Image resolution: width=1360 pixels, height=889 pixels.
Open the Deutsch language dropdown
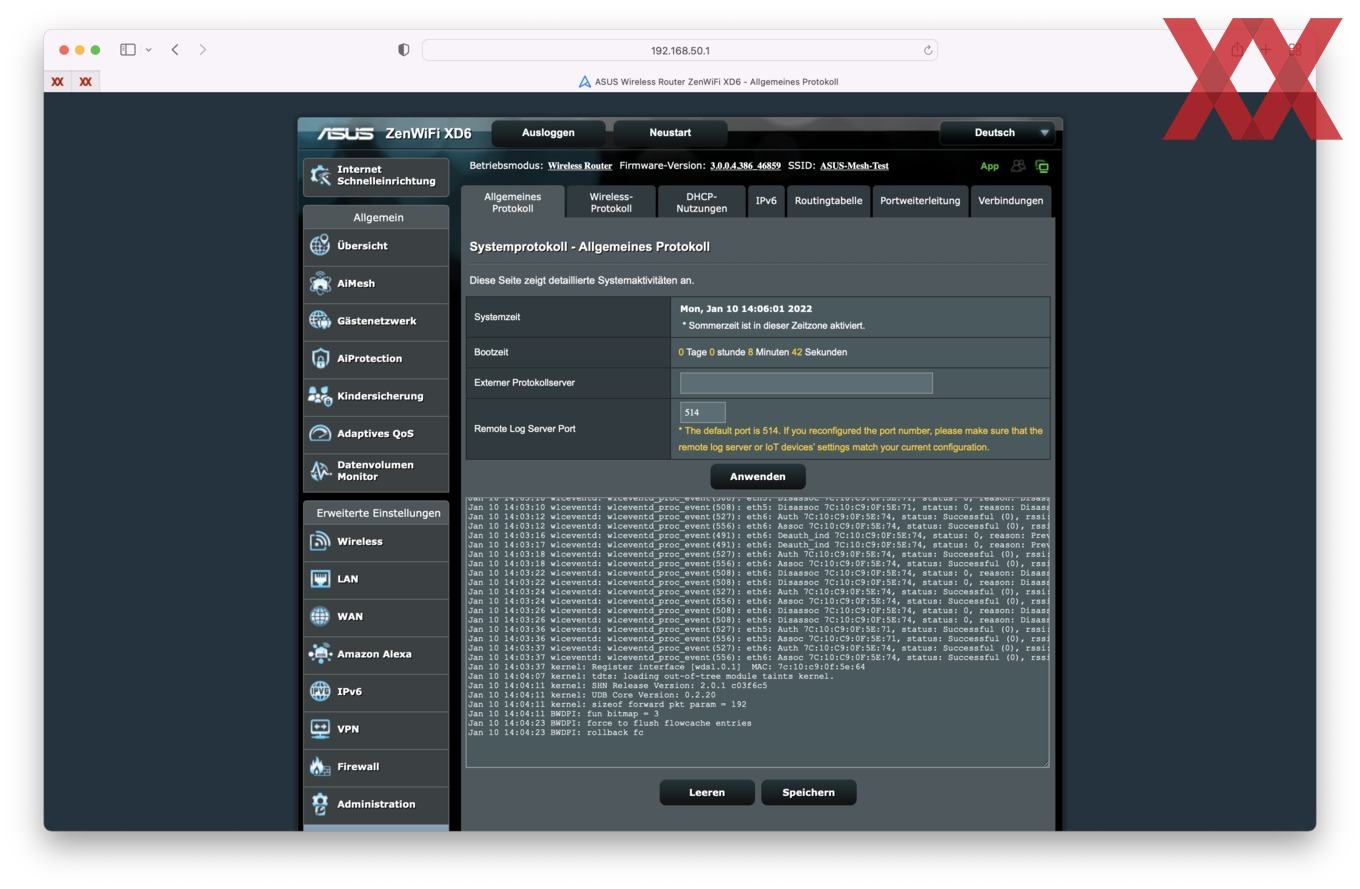tap(996, 132)
